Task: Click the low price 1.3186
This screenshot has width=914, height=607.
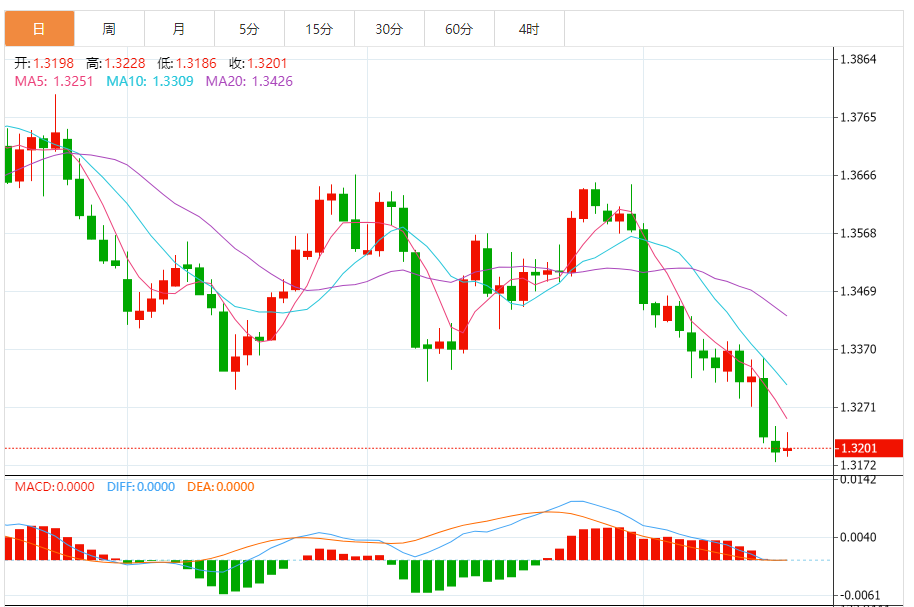Action: click(196, 63)
